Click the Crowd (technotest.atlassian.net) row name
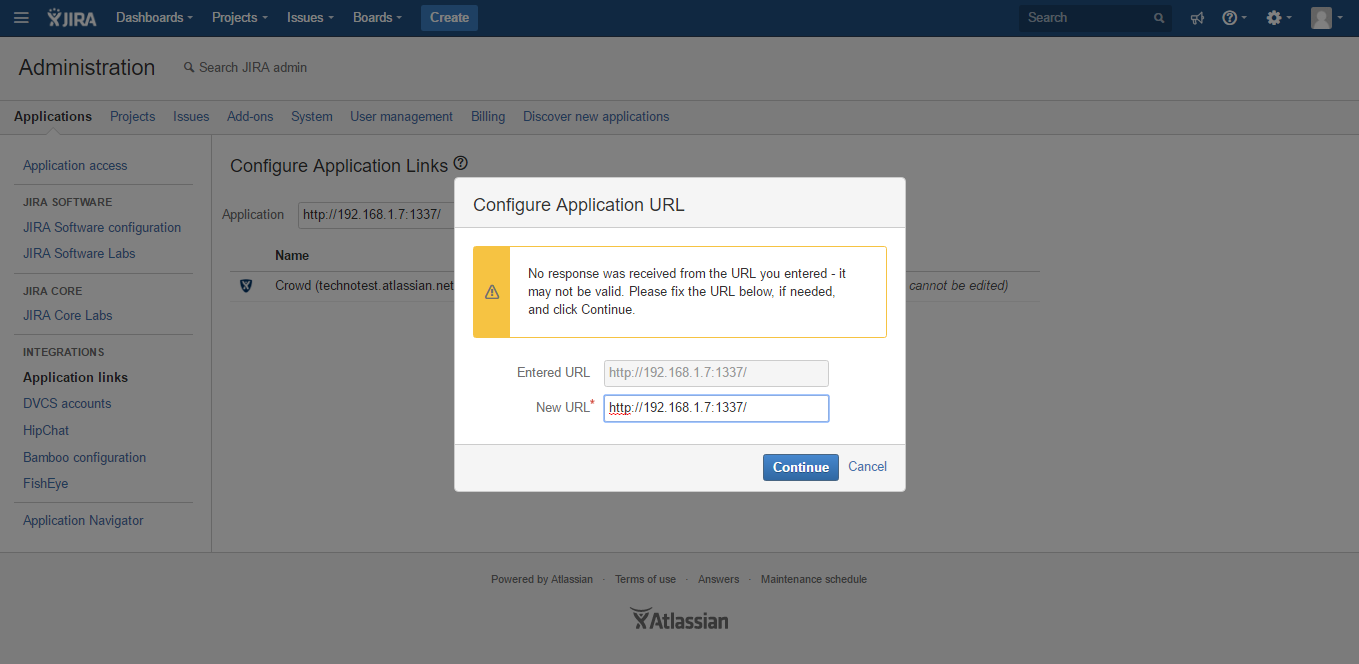Viewport: 1359px width, 664px height. tap(364, 286)
